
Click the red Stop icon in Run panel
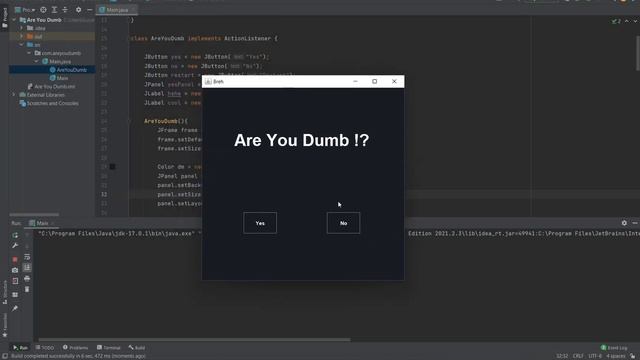tap(15, 259)
